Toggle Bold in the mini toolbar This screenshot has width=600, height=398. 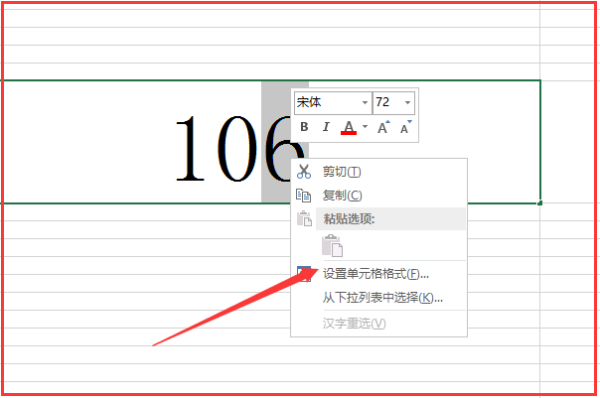304,127
